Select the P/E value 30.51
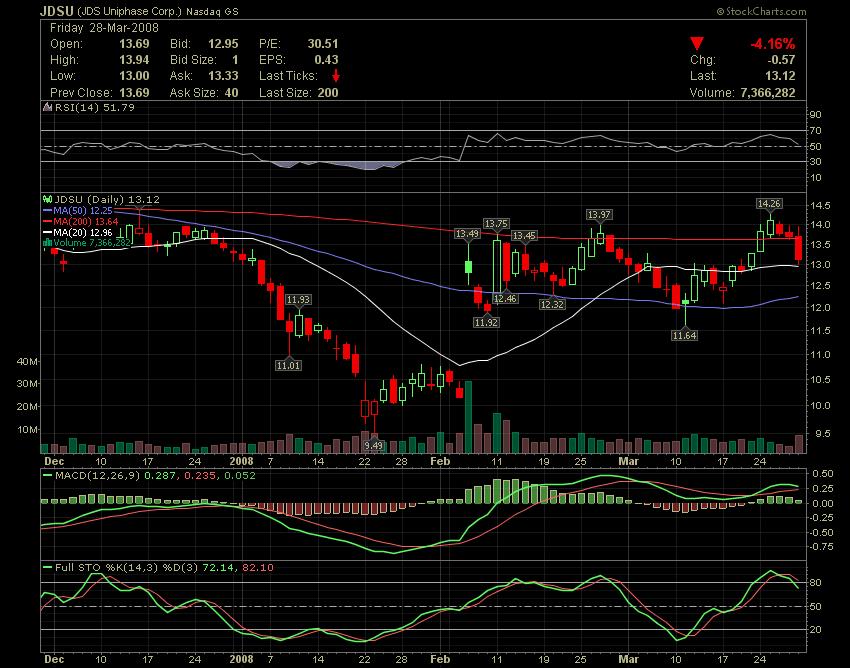Screen dimensions: 850x668 point(323,43)
